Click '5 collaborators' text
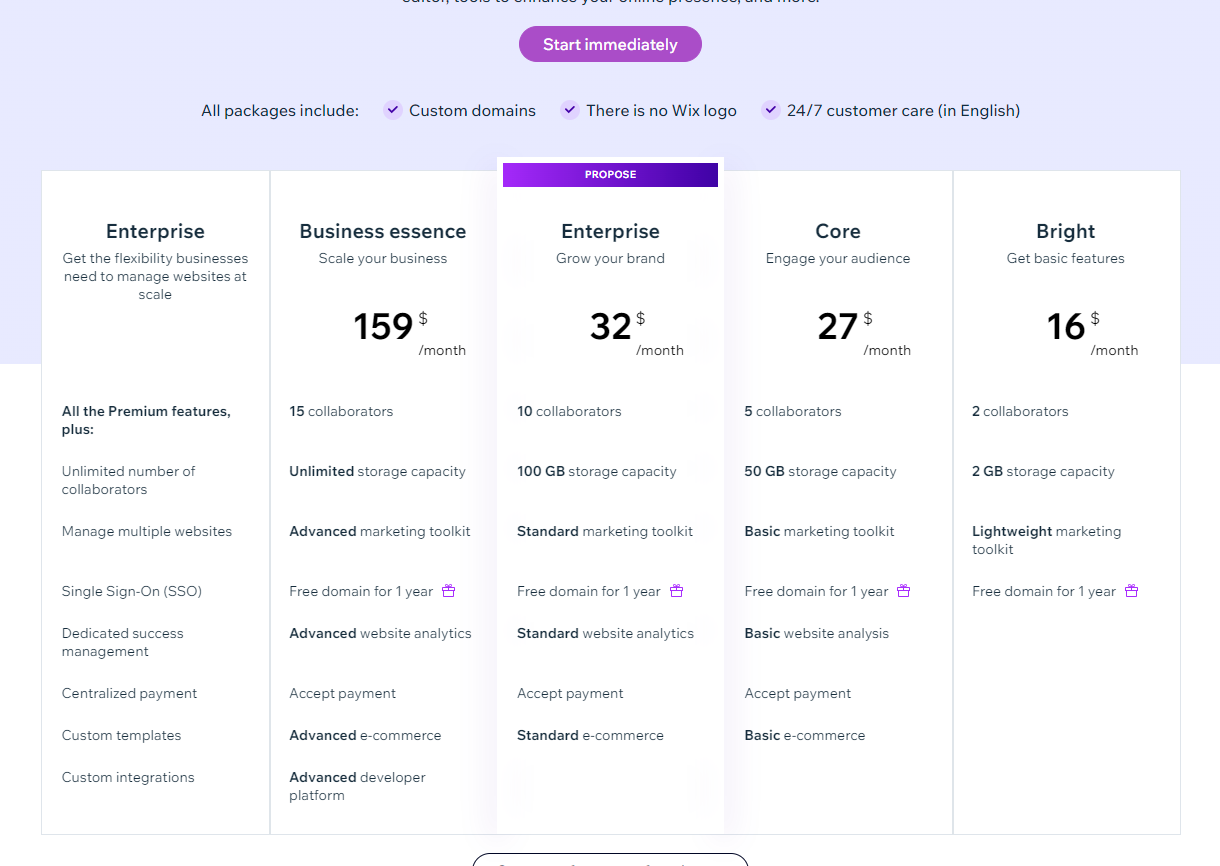This screenshot has height=866, width=1220. point(793,411)
